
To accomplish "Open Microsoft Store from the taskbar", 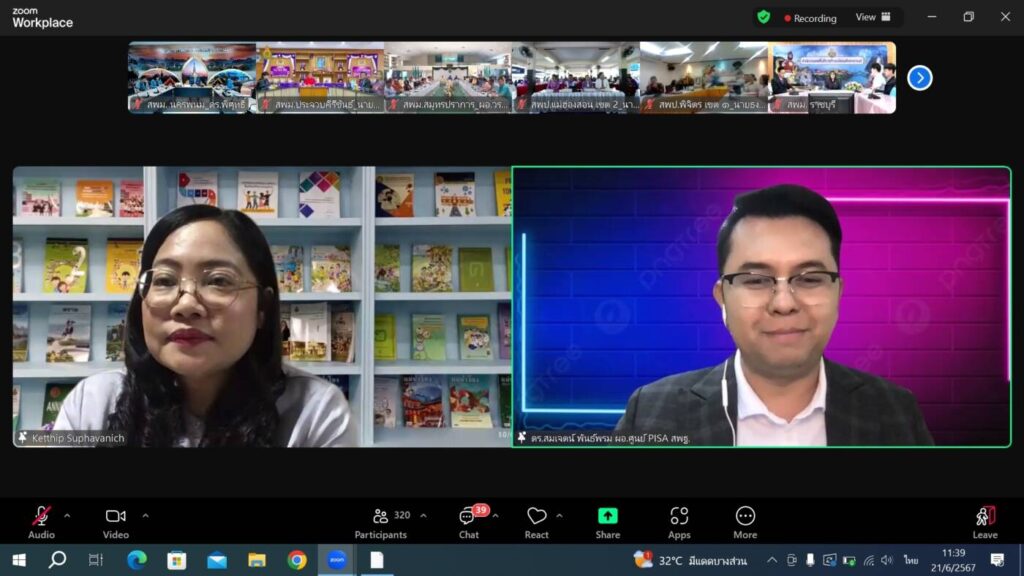I will coord(176,560).
